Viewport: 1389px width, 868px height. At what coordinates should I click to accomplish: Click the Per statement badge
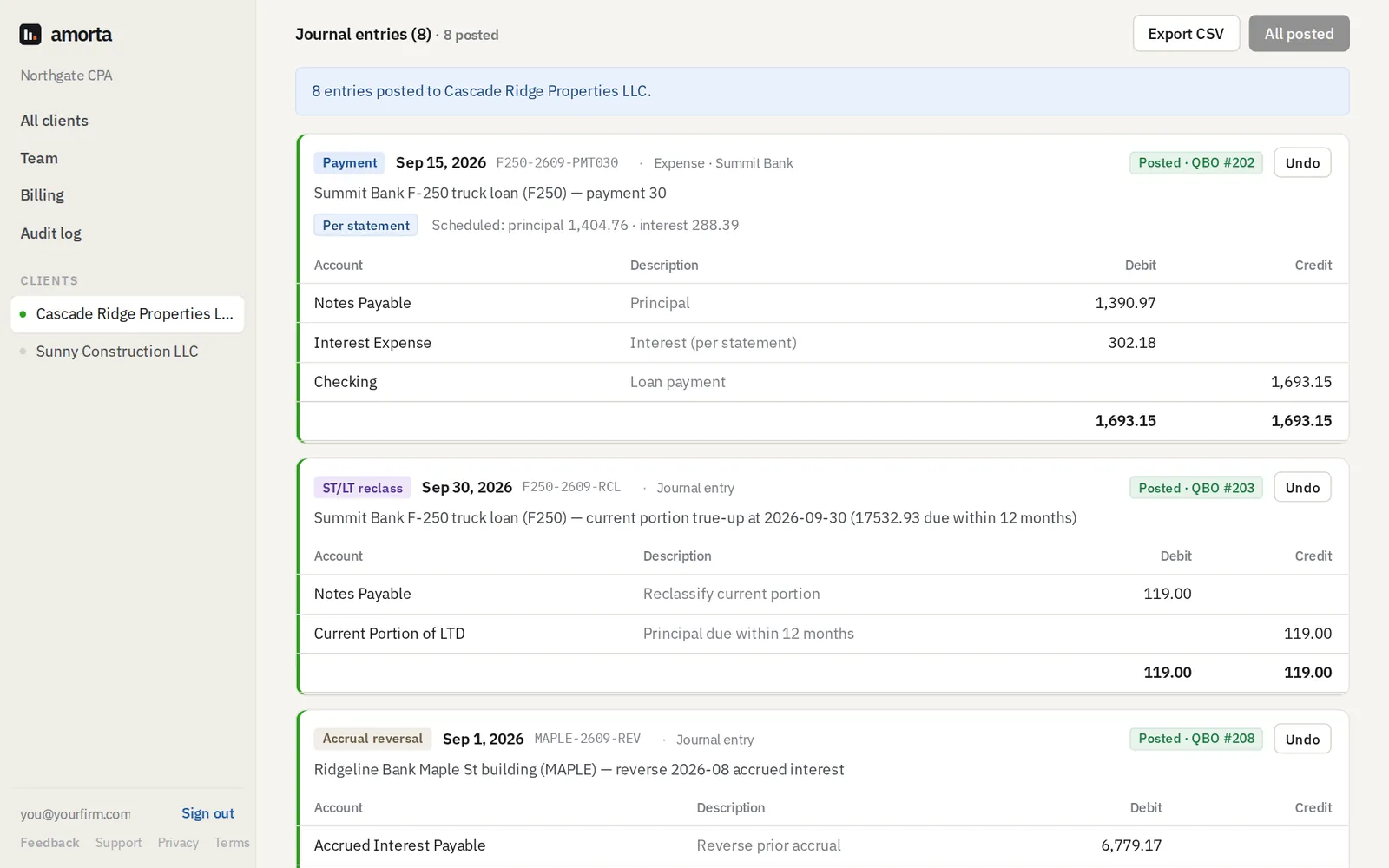(365, 226)
